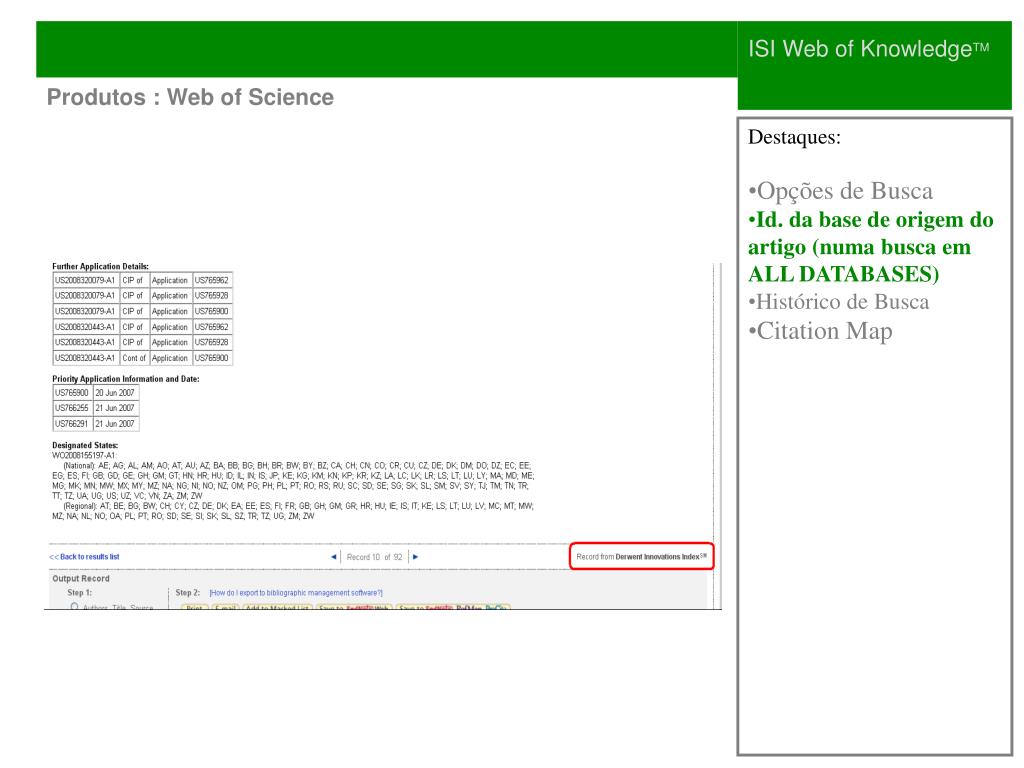Click the 'Destaques:' heading

click(x=794, y=137)
